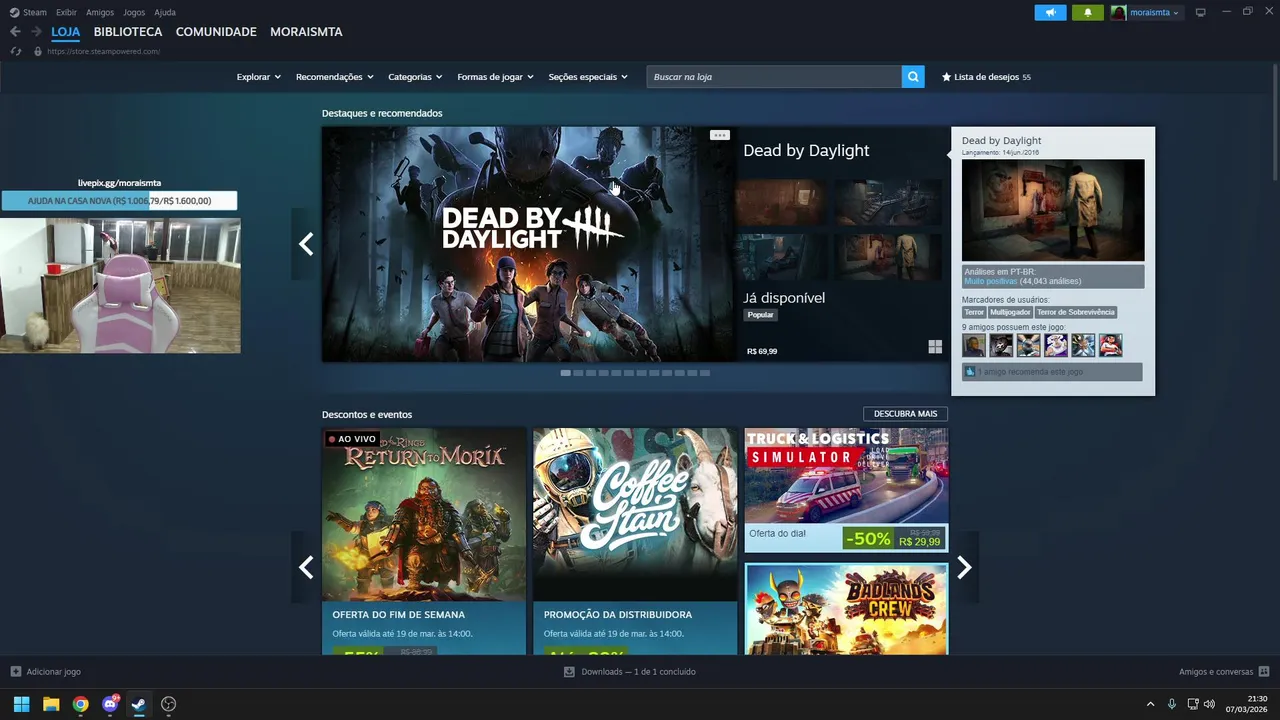Open the Exibir menu
Viewport: 1280px width, 720px height.
point(66,12)
